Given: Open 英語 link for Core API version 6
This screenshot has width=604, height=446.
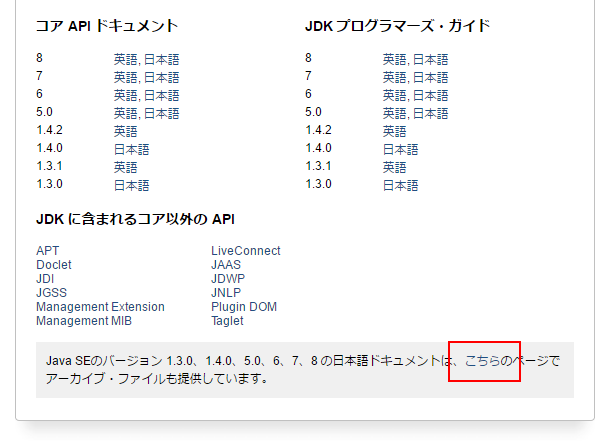Looking at the screenshot, I should [x=125, y=95].
